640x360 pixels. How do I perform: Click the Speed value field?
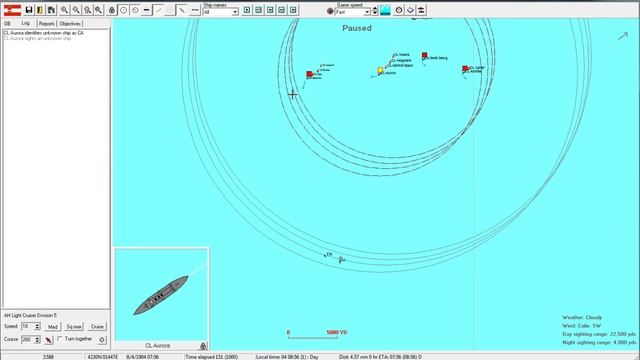pos(28,327)
